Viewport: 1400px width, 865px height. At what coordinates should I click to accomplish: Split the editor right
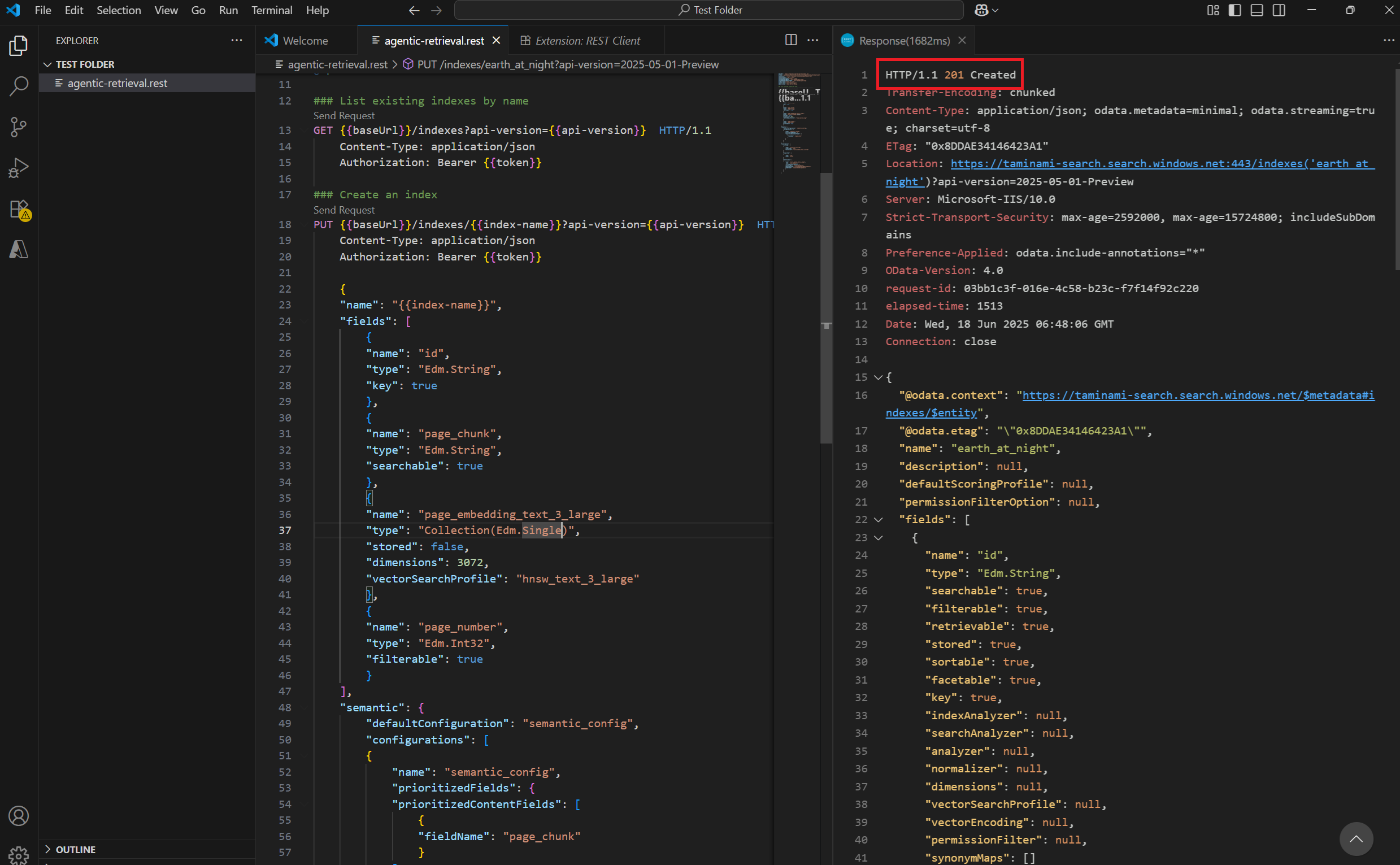click(x=791, y=40)
